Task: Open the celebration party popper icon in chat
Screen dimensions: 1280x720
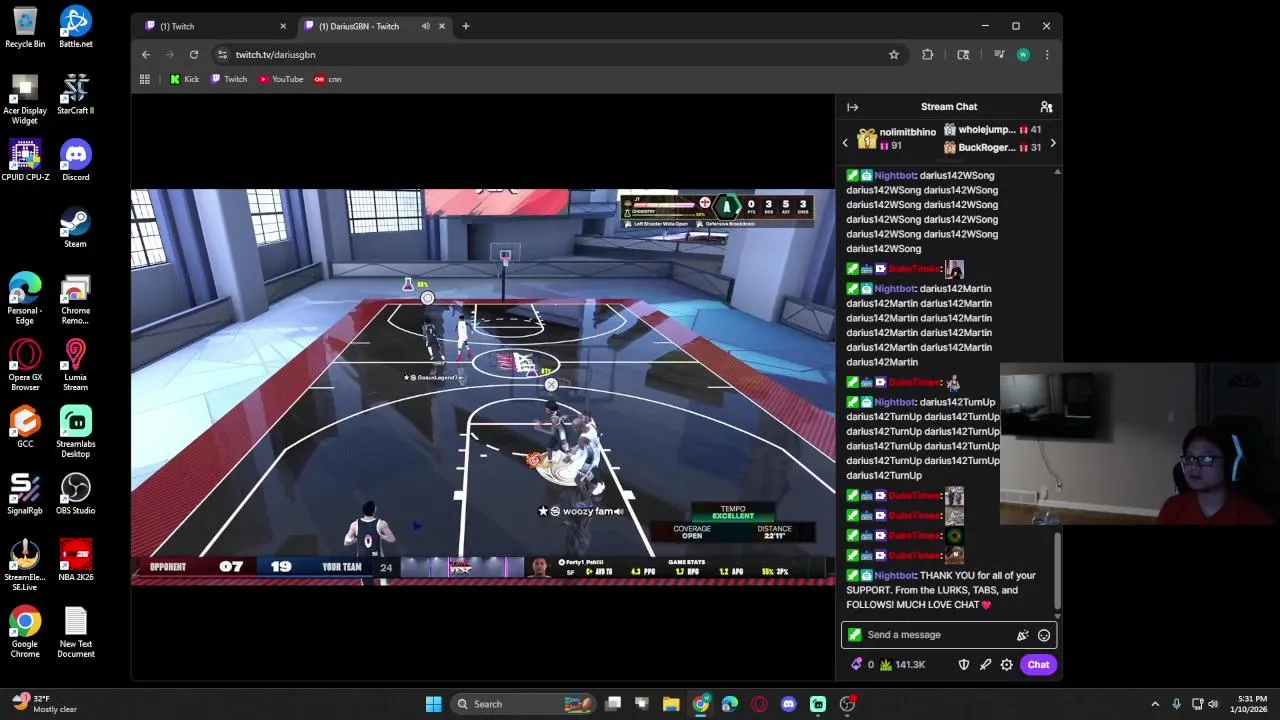Action: pyautogui.click(x=1022, y=635)
